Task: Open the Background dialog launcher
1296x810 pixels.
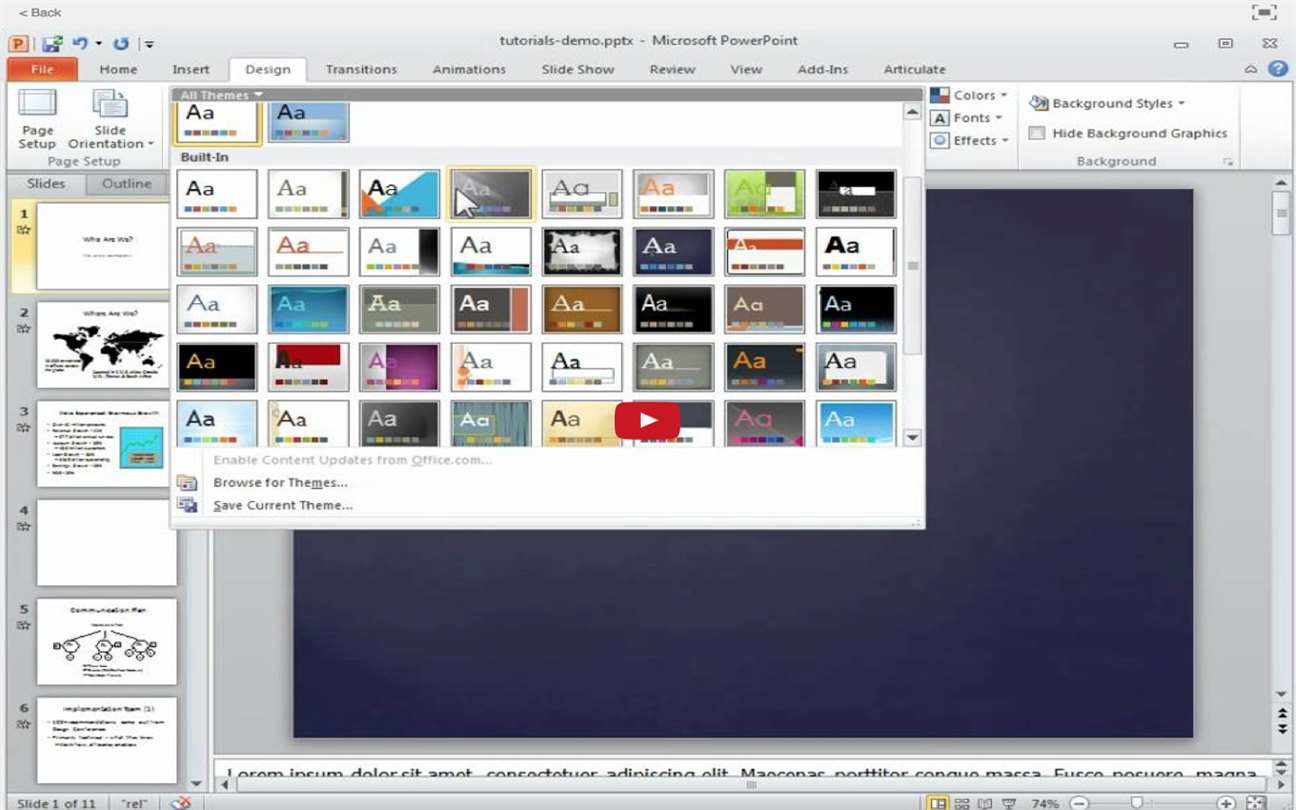Action: tap(1227, 162)
